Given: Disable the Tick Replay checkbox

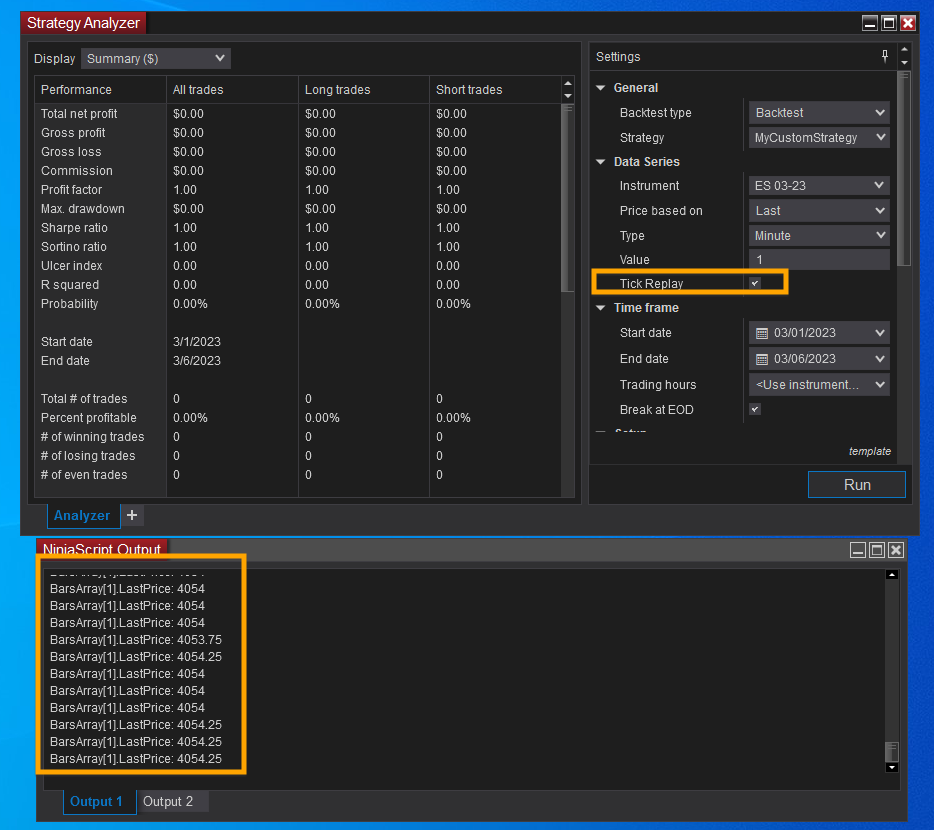Looking at the screenshot, I should (755, 284).
